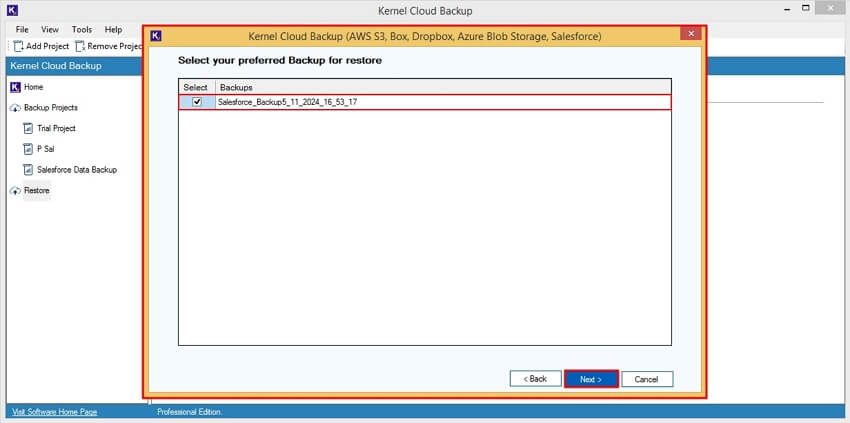Click the Backup Projects cloud icon
This screenshot has width=850, height=423.
[15, 108]
